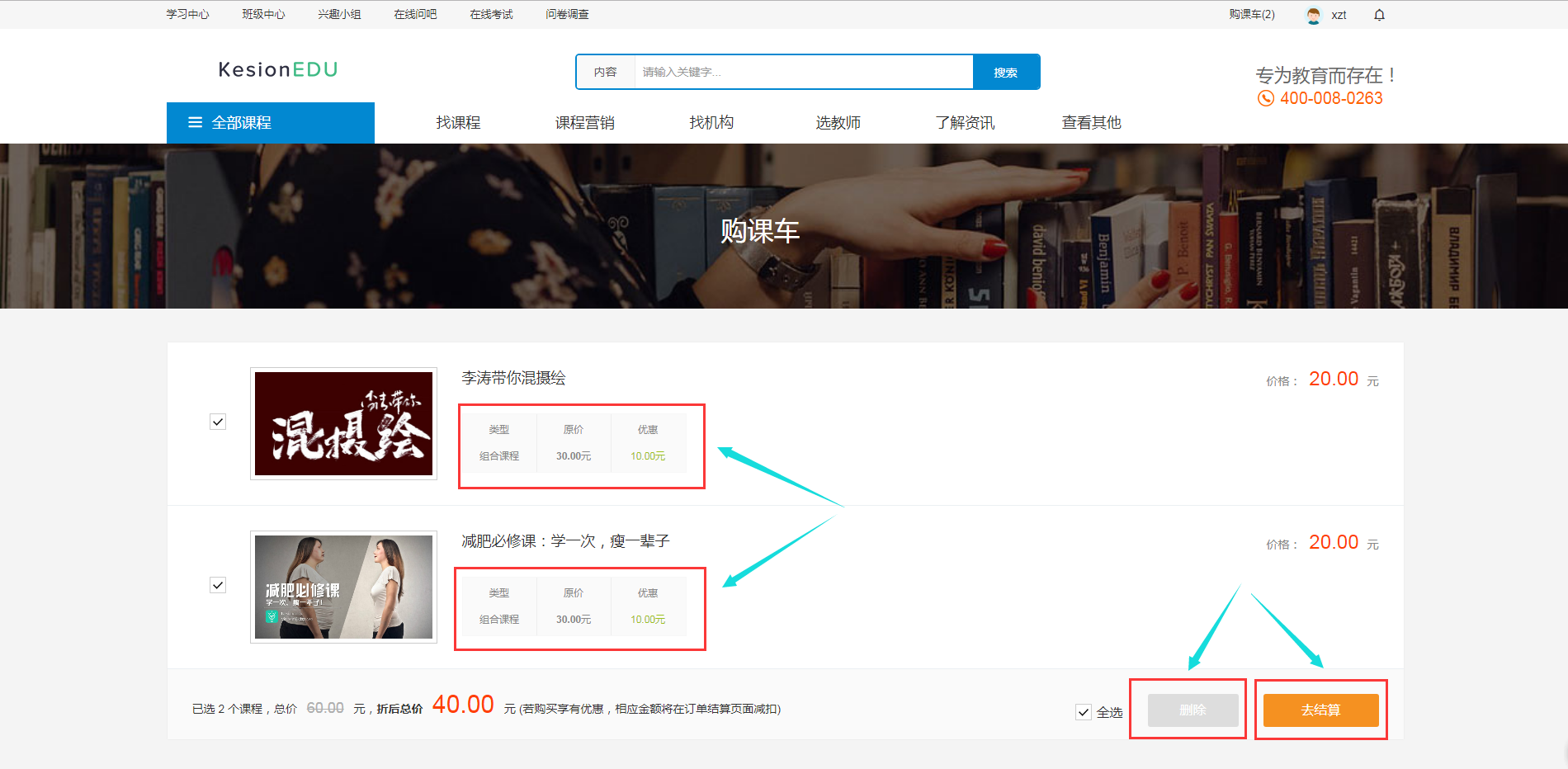Enable the 全选 checkbox
This screenshot has height=769, width=1568.
coord(1084,710)
